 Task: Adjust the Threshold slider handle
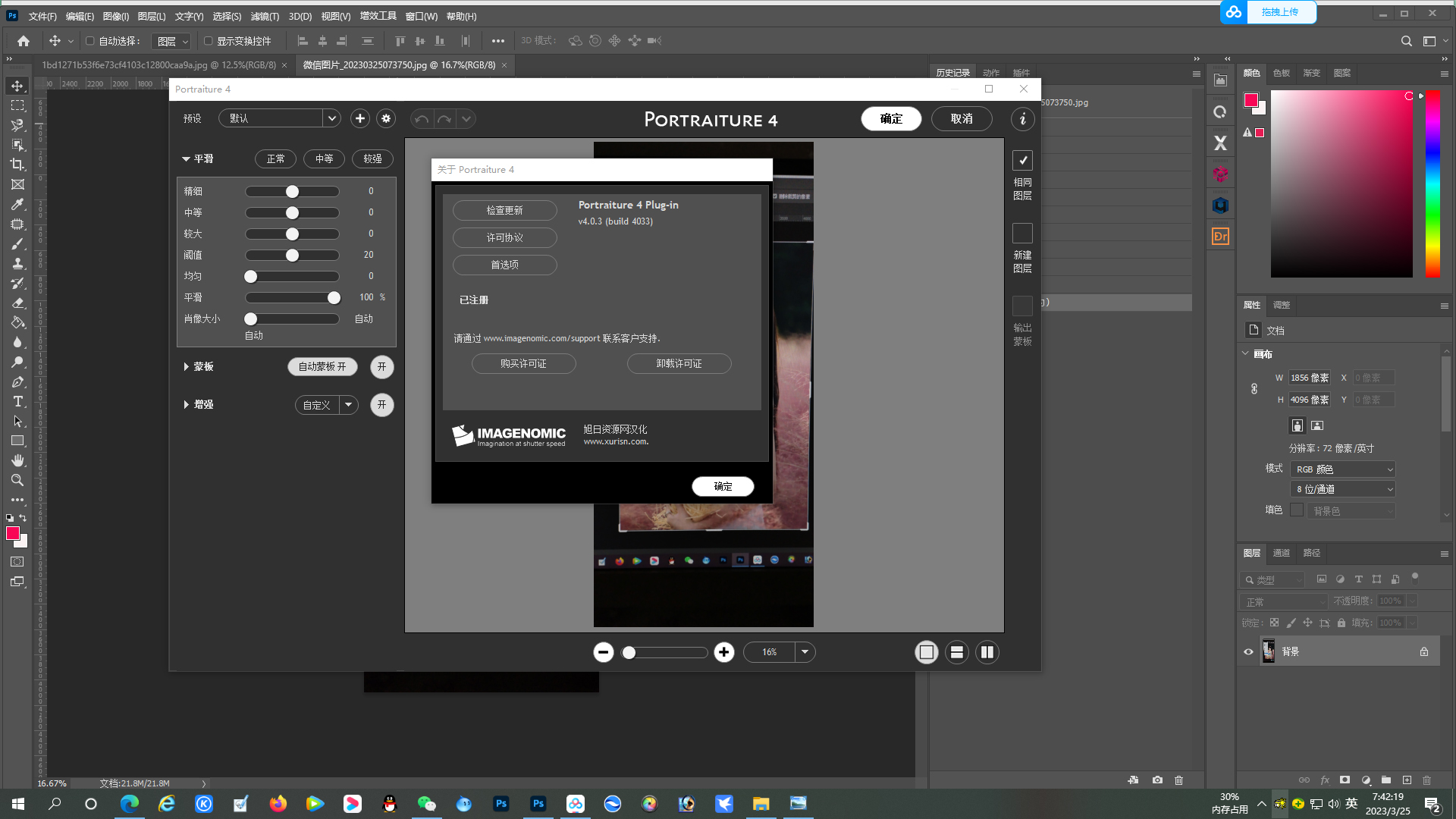(x=292, y=256)
